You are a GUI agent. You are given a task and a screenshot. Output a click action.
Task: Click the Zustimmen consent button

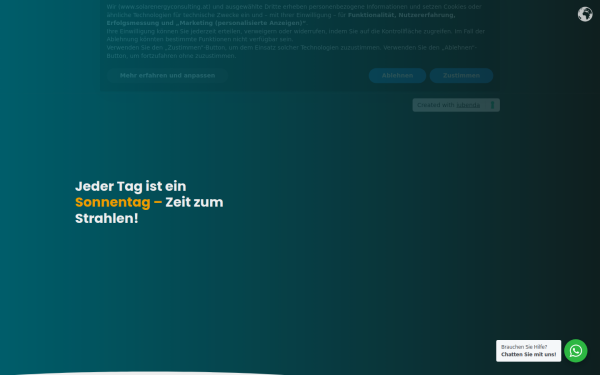pos(461,75)
